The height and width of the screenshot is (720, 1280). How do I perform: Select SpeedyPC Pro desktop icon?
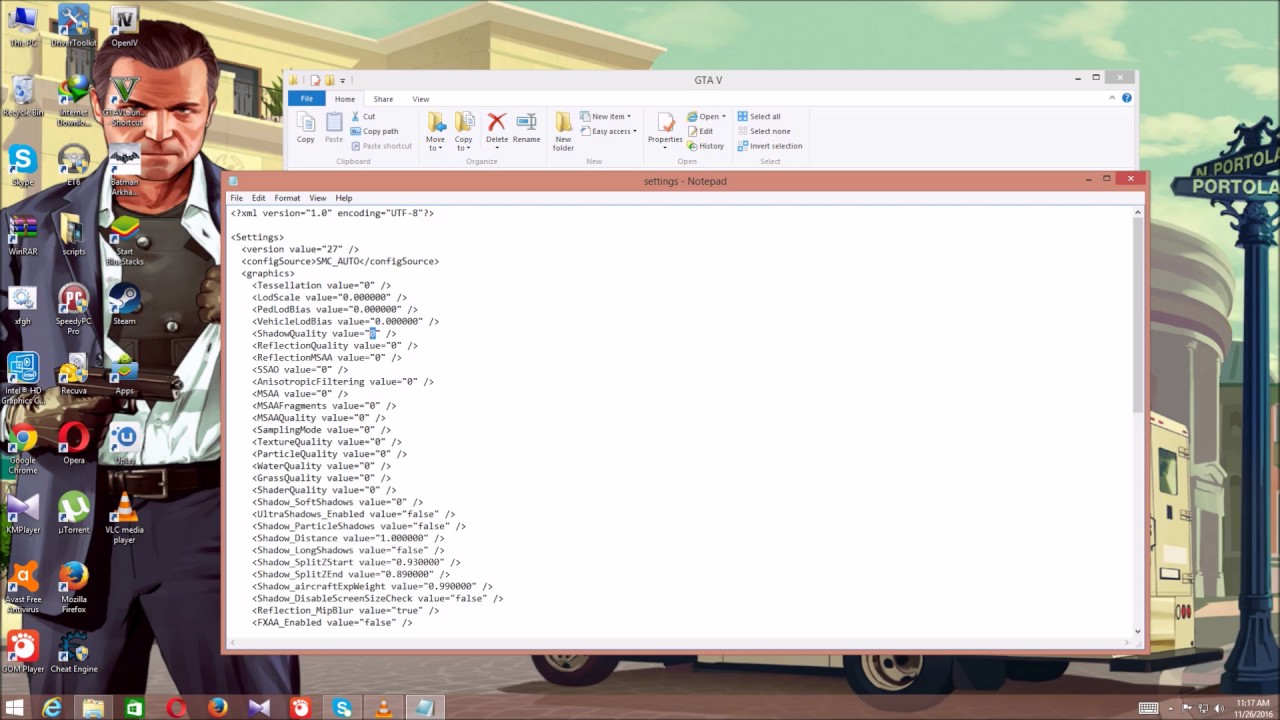[73, 309]
